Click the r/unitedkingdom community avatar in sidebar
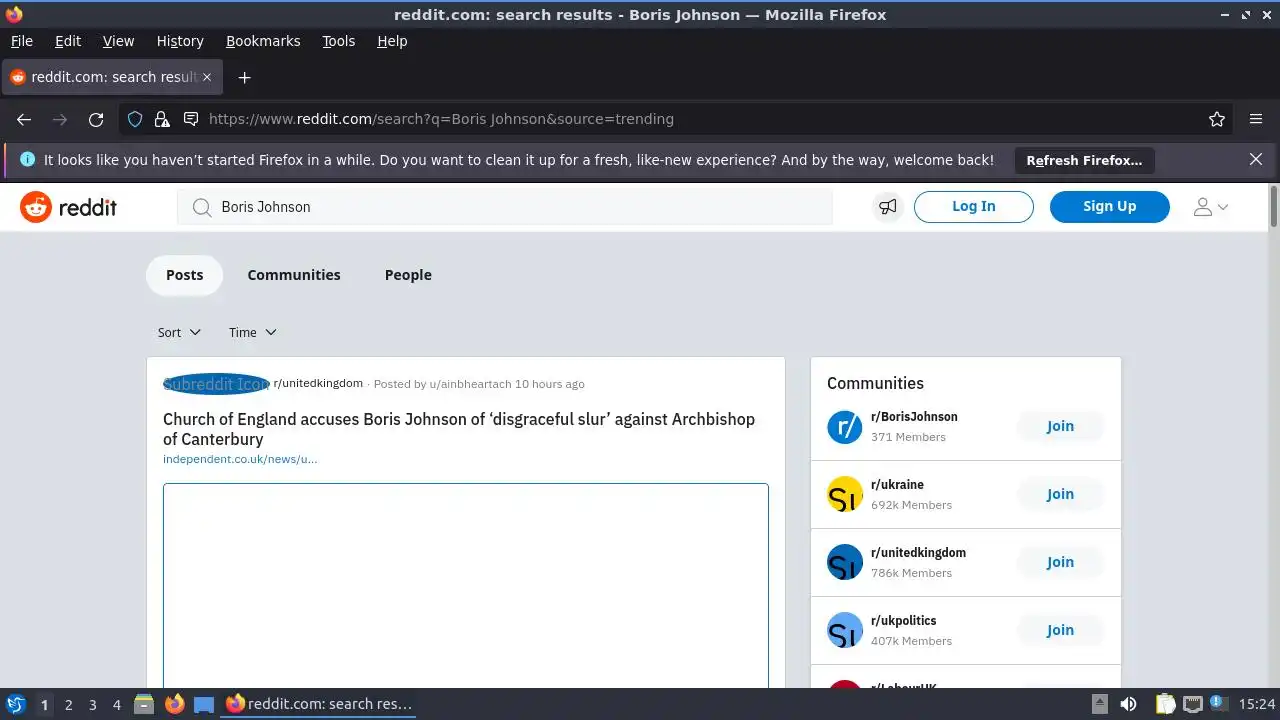 pyautogui.click(x=845, y=562)
